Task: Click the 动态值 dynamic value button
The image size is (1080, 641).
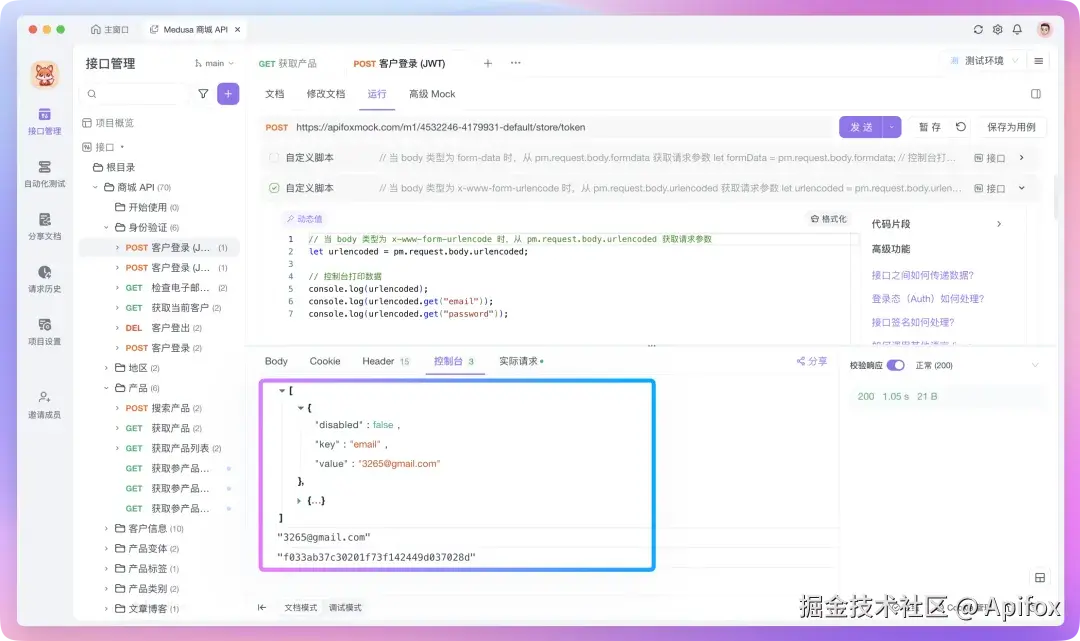Action: (x=304, y=219)
